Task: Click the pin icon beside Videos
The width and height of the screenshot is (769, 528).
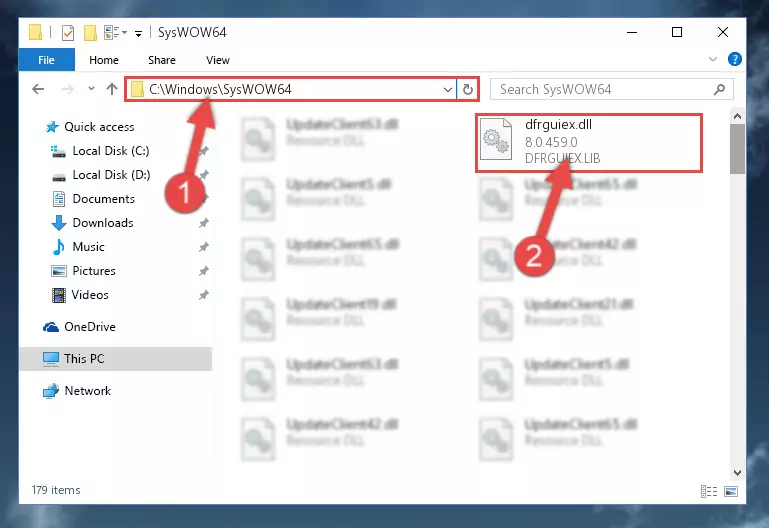Action: (x=204, y=295)
